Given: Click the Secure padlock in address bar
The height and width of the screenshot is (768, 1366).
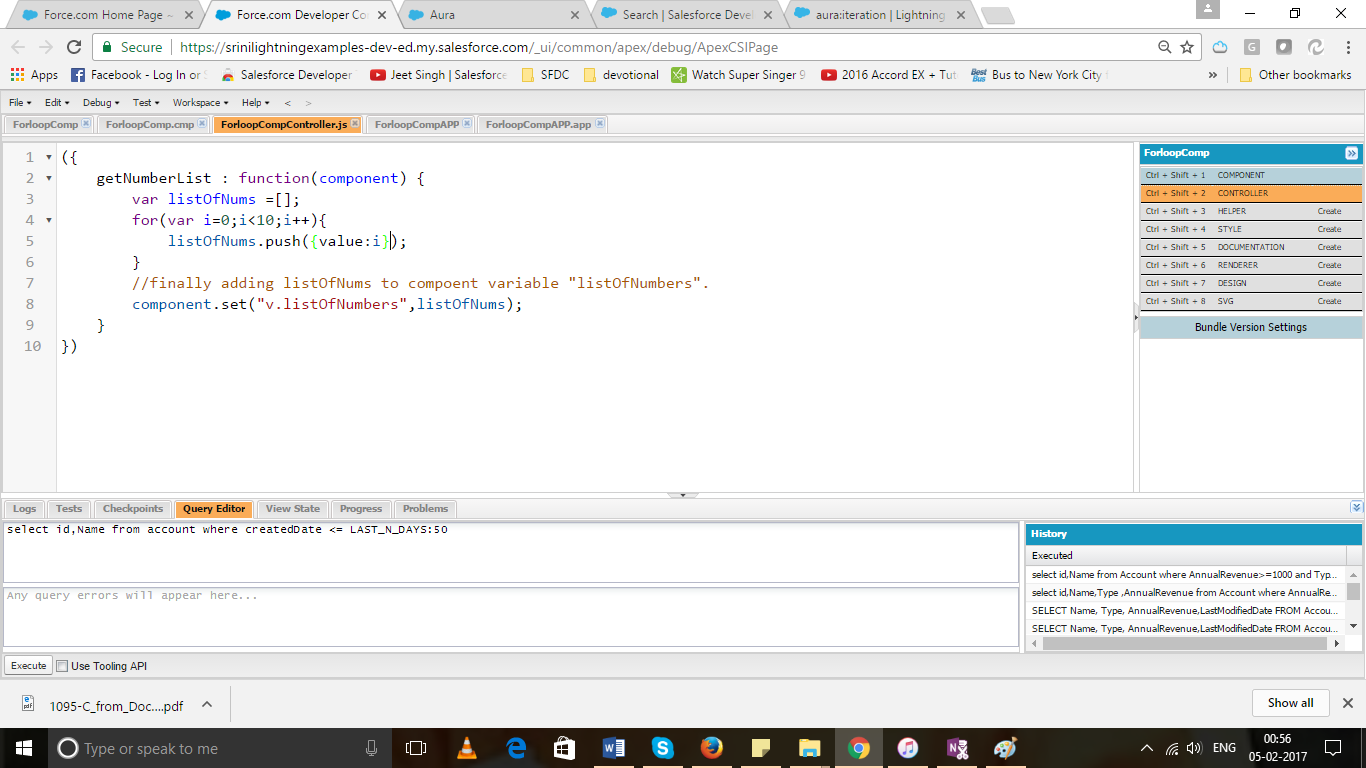Looking at the screenshot, I should pyautogui.click(x=107, y=46).
